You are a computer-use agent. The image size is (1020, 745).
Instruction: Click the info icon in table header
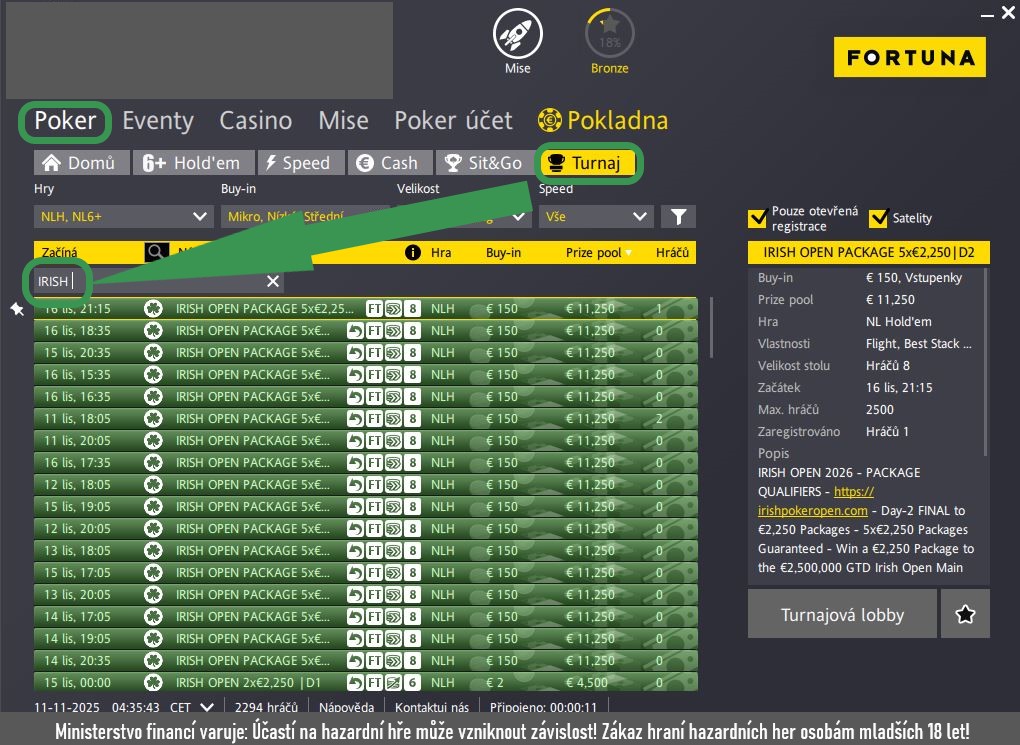pyautogui.click(x=412, y=253)
